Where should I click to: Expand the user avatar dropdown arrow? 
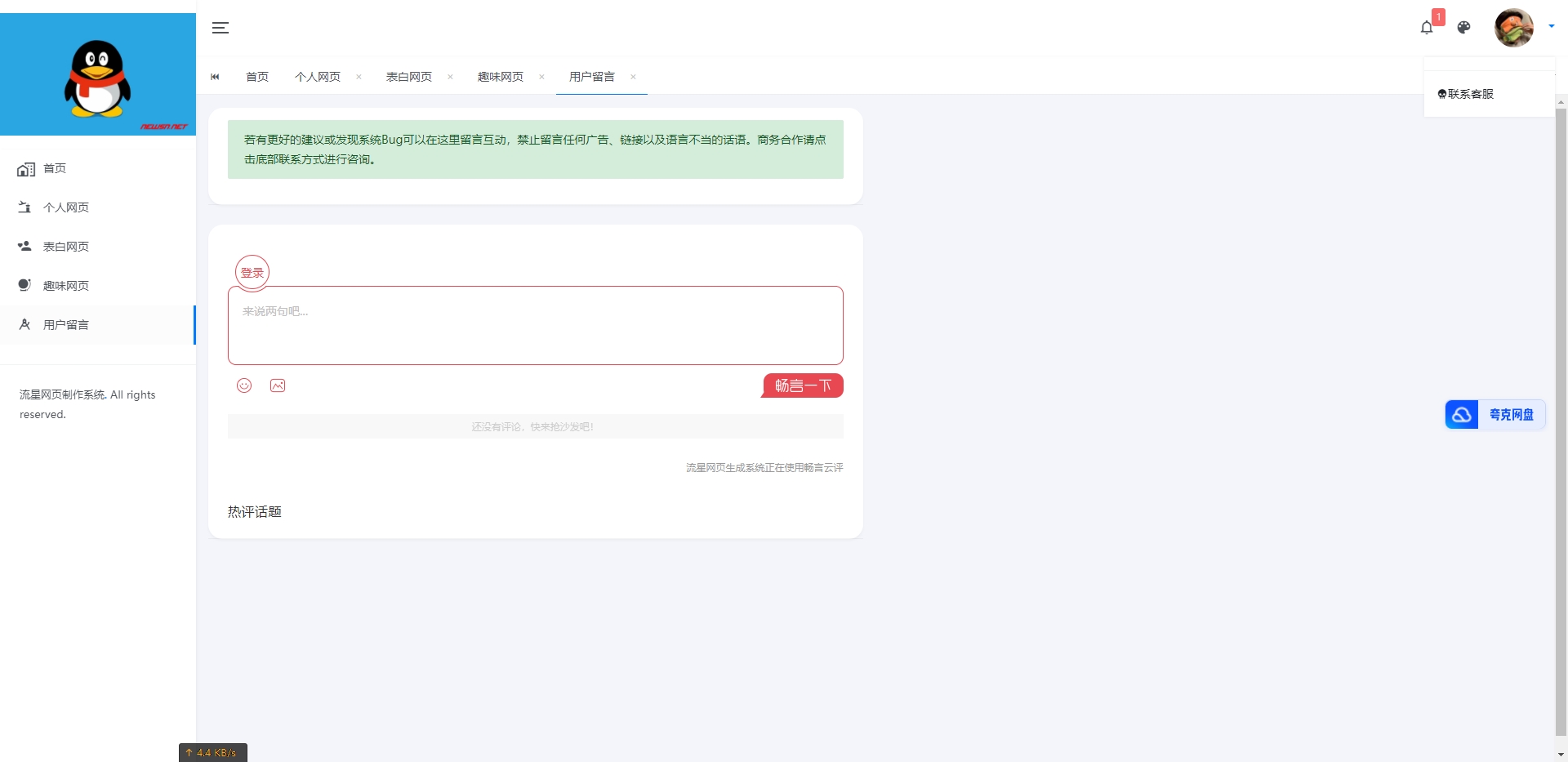point(1552,26)
